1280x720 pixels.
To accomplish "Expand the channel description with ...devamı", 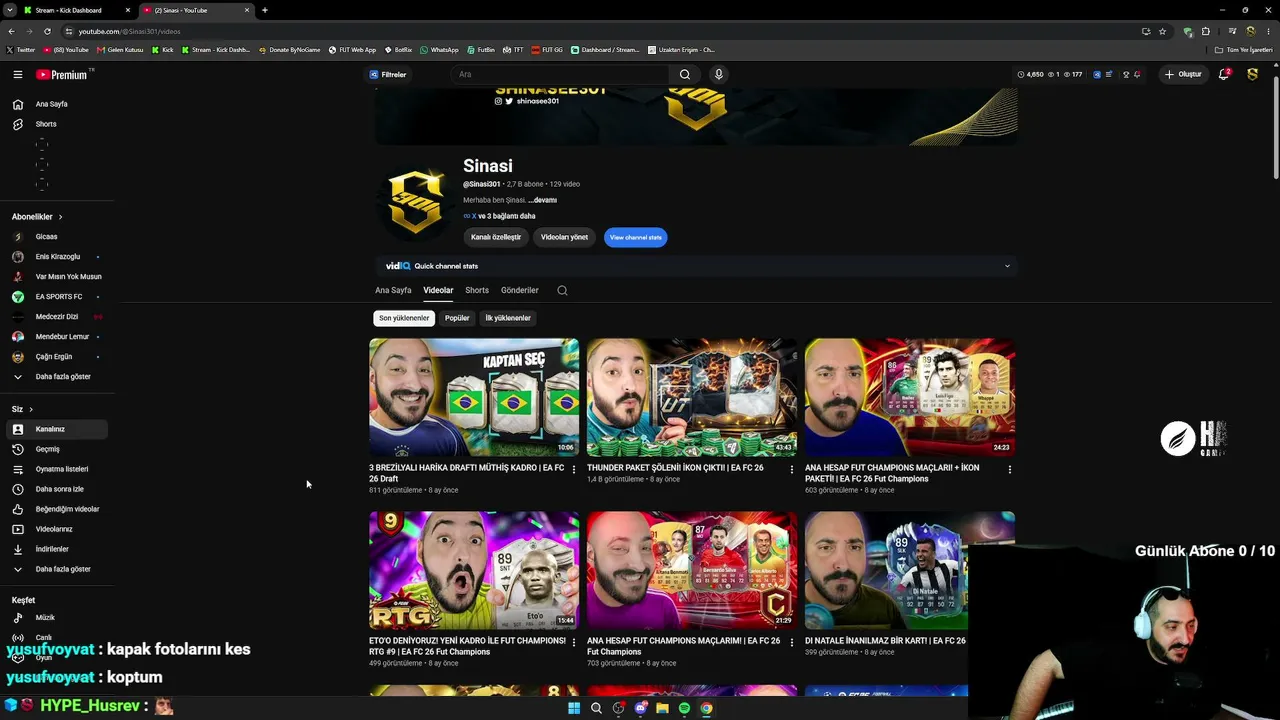I will (x=542, y=200).
